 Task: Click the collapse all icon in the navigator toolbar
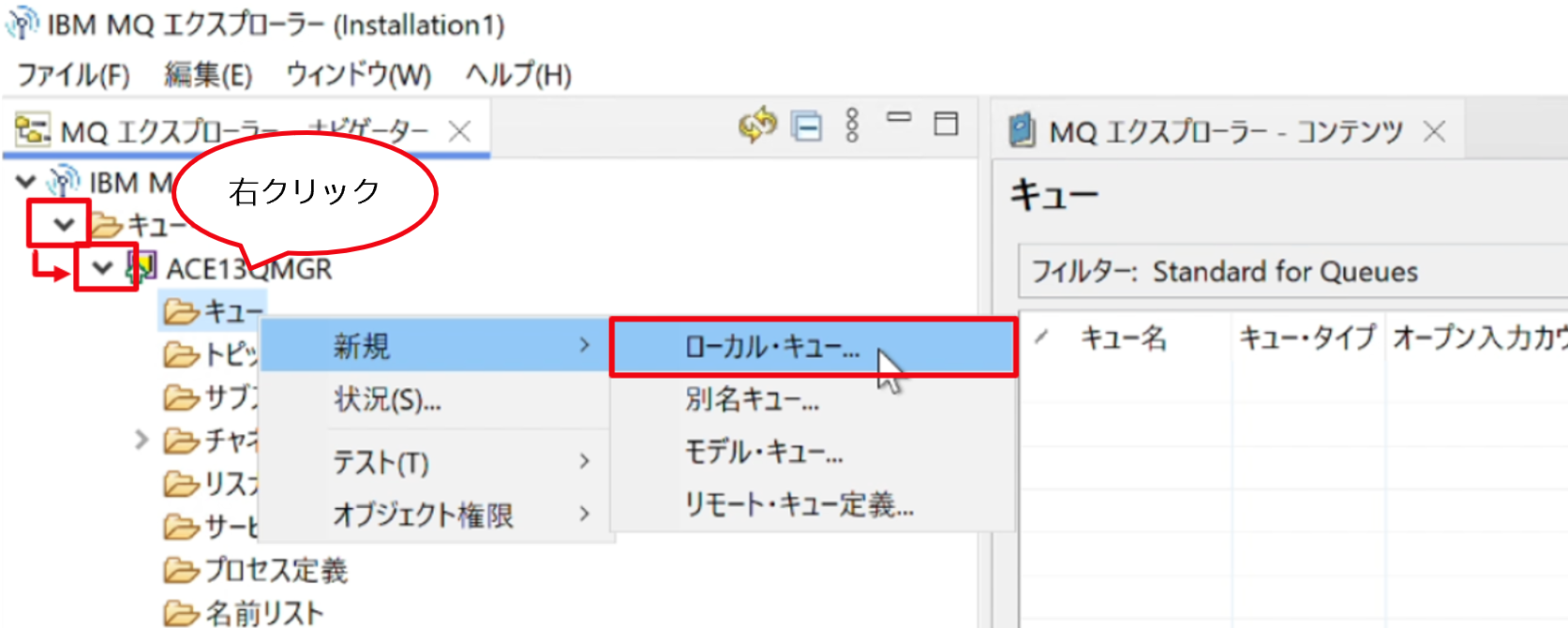pyautogui.click(x=806, y=126)
